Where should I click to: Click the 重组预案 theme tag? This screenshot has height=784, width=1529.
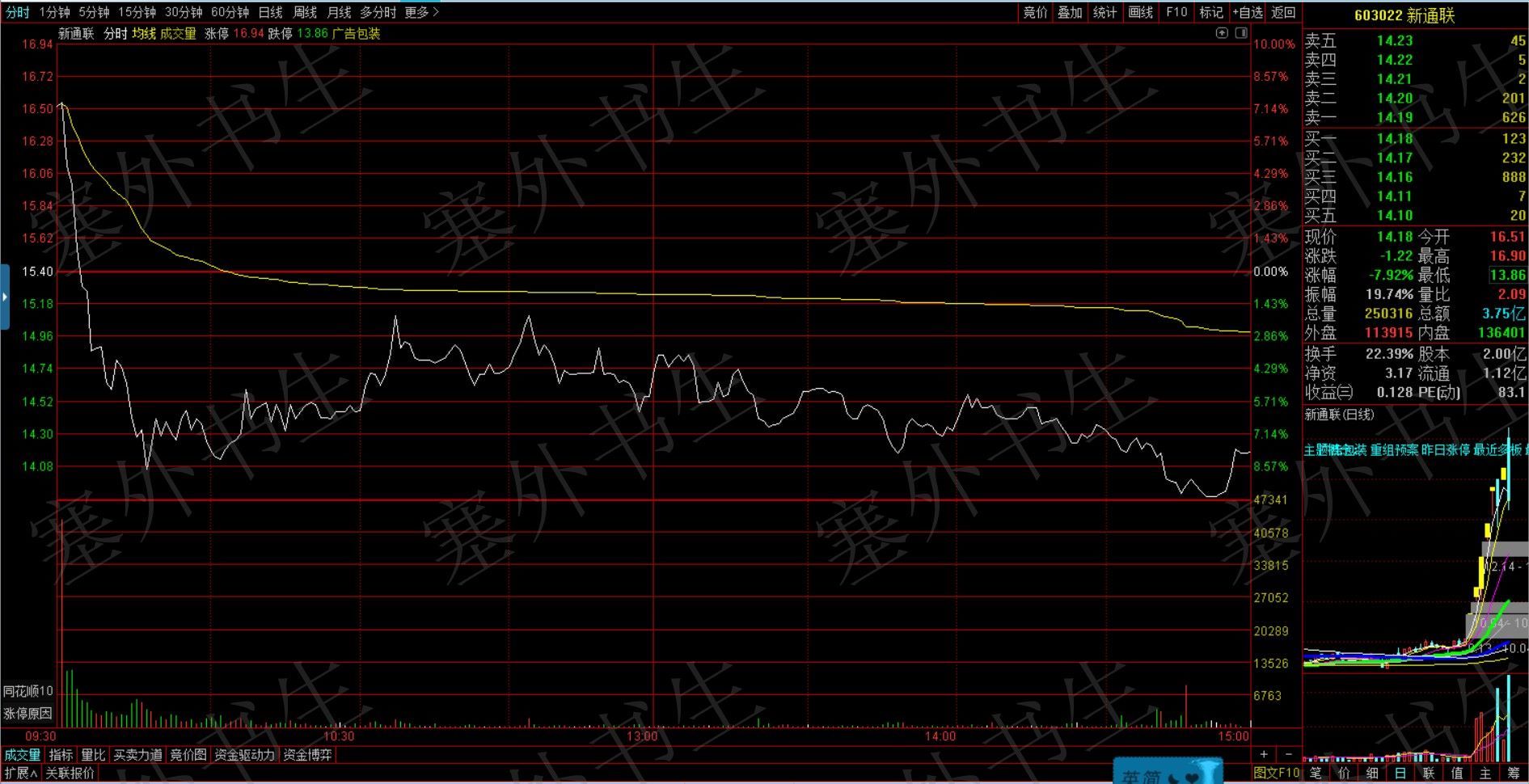pos(1394,450)
